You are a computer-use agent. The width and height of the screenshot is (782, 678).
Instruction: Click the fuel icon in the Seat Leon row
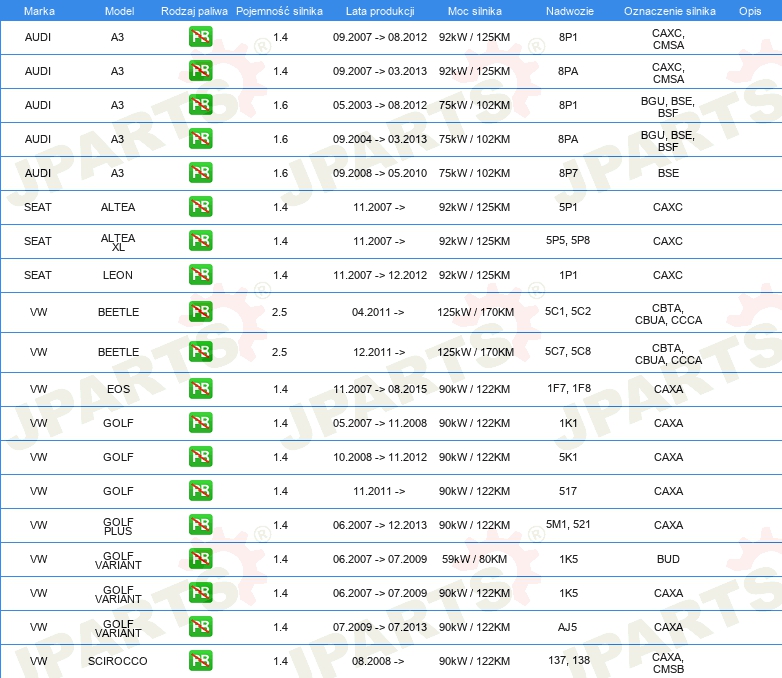point(200,274)
